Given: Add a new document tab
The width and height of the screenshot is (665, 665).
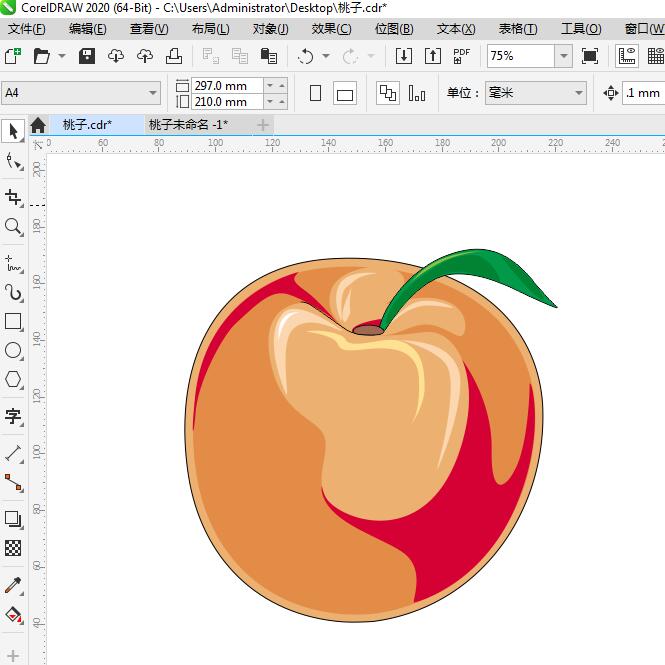Looking at the screenshot, I should pos(263,125).
